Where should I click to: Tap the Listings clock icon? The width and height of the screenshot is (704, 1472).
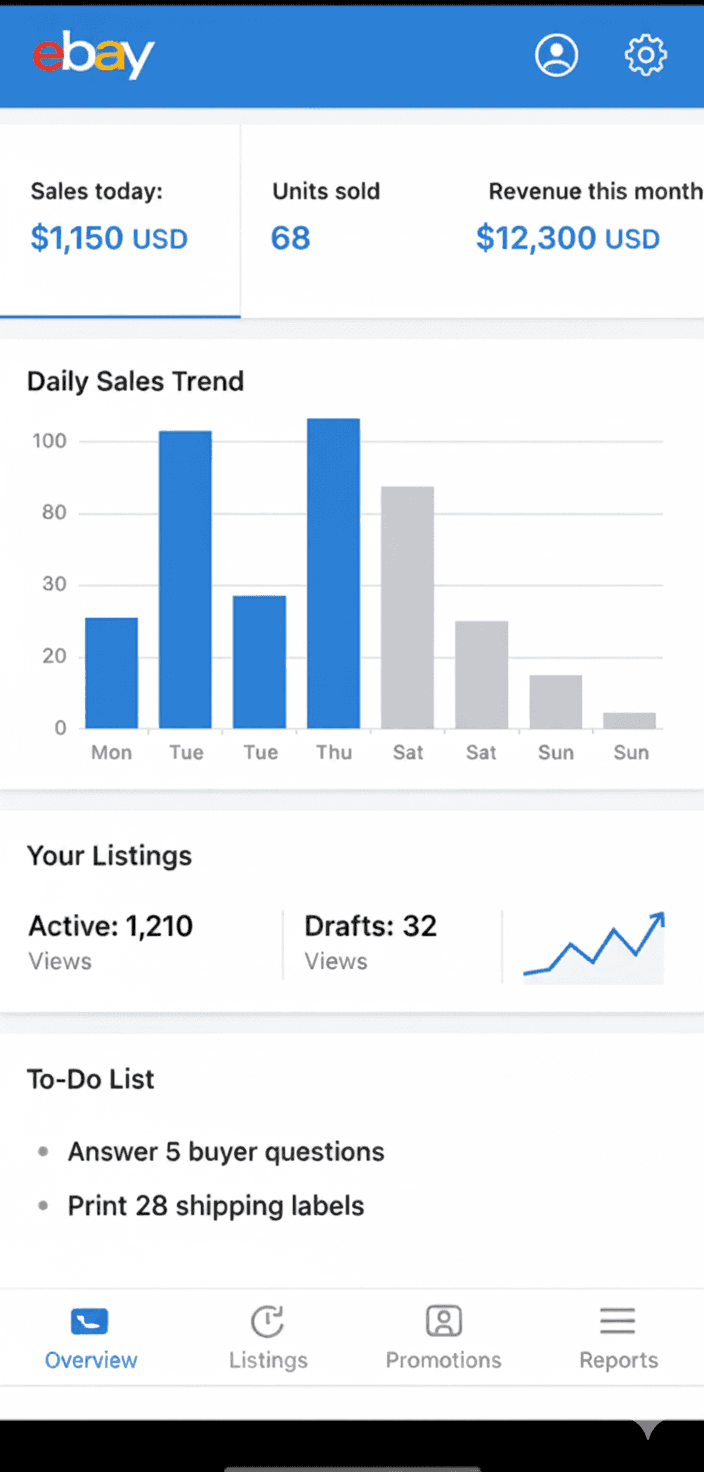coord(267,1321)
